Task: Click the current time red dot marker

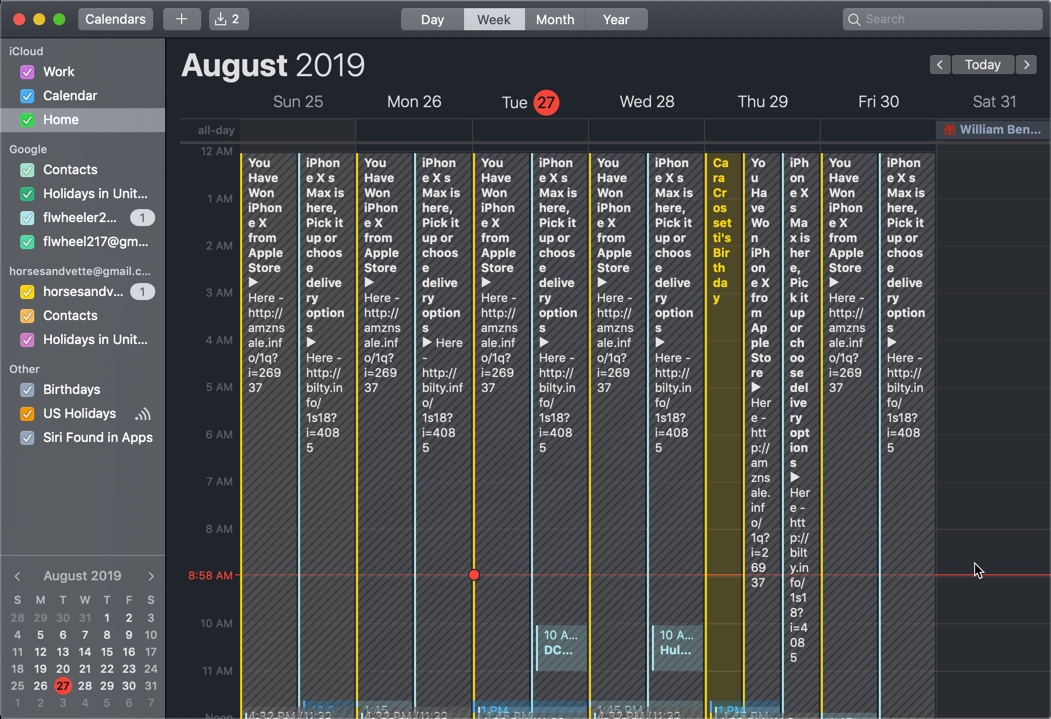Action: [x=474, y=575]
